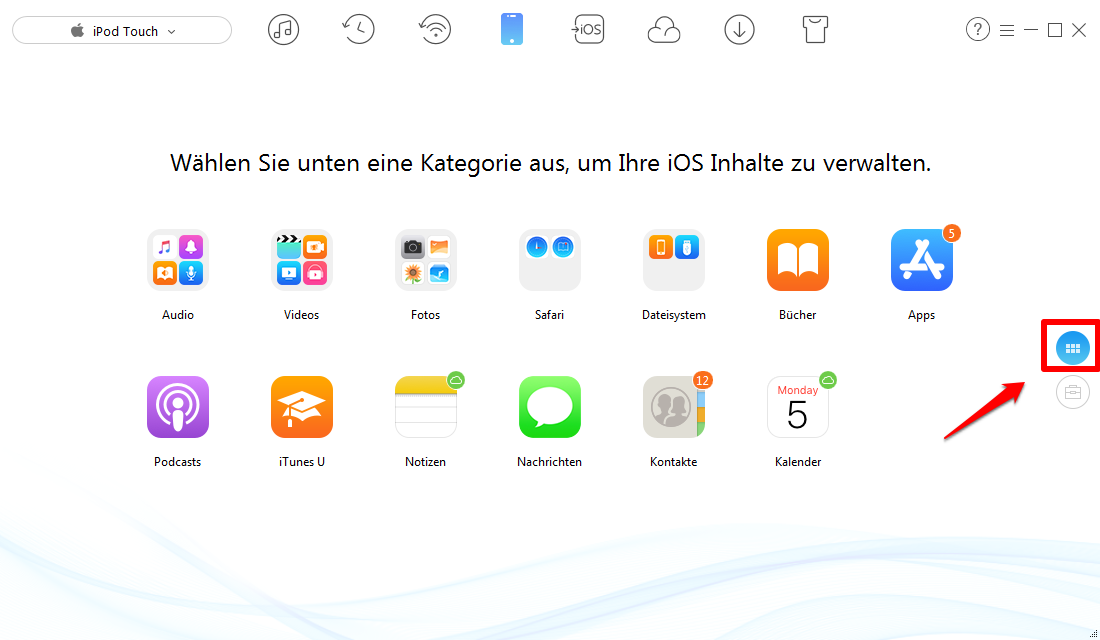This screenshot has width=1100, height=640.
Task: Open the Wi-Fi air backup icon
Action: tap(435, 29)
